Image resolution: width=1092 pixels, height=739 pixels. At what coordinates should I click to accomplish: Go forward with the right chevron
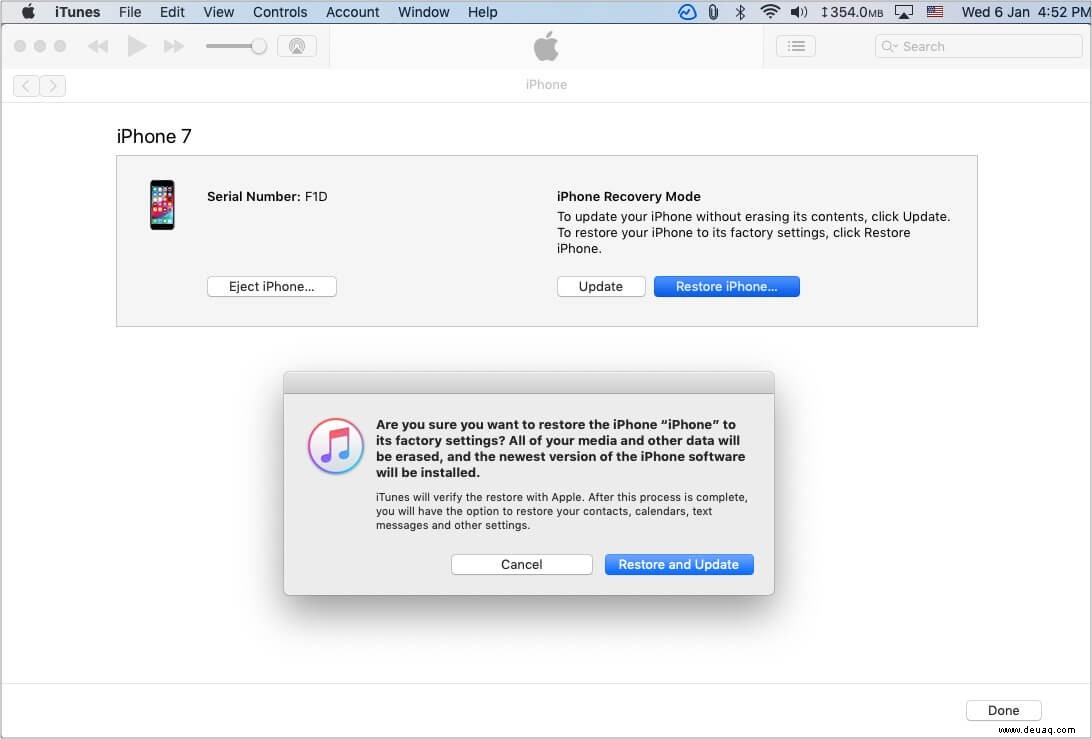(53, 86)
